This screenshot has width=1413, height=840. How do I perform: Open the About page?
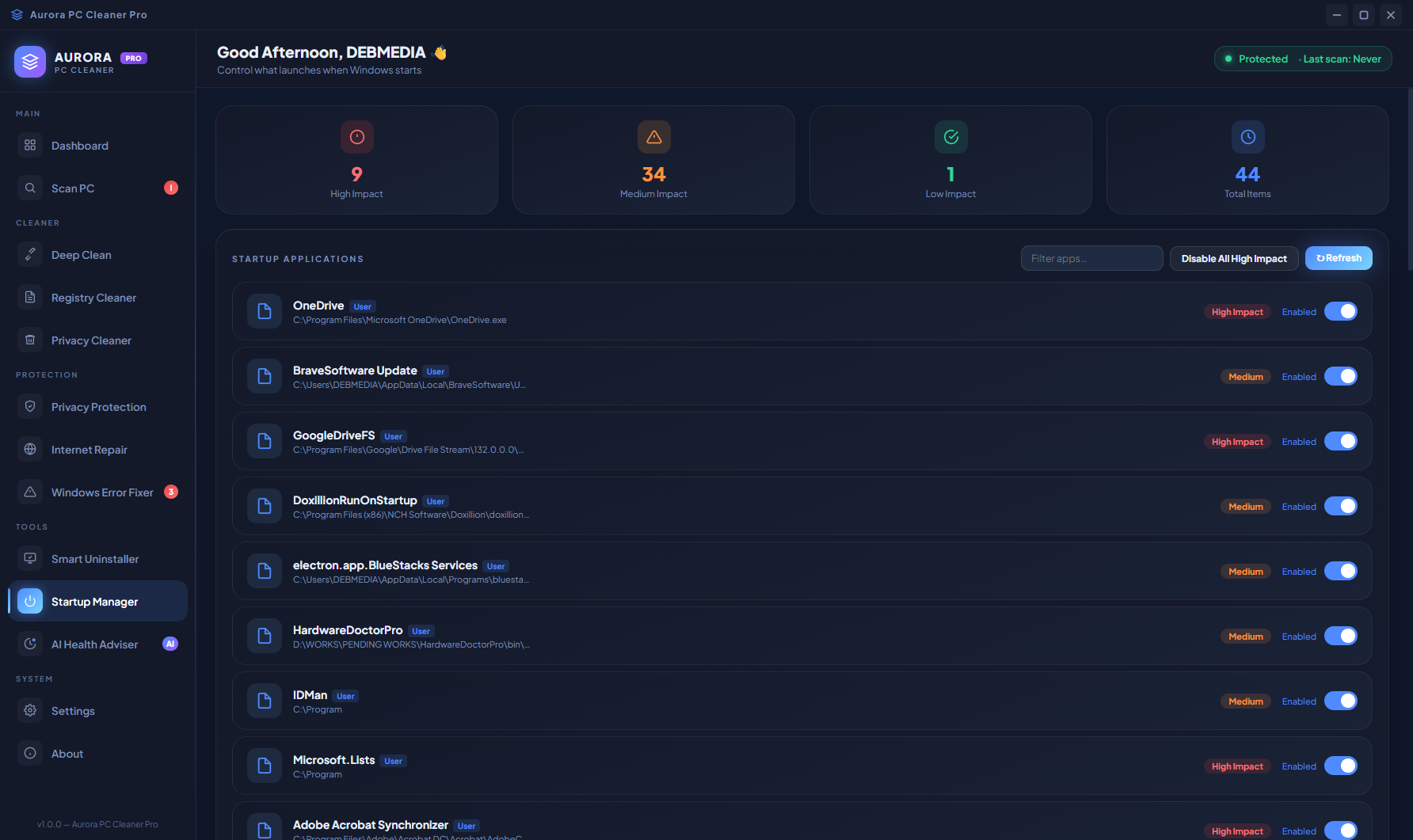point(98,754)
